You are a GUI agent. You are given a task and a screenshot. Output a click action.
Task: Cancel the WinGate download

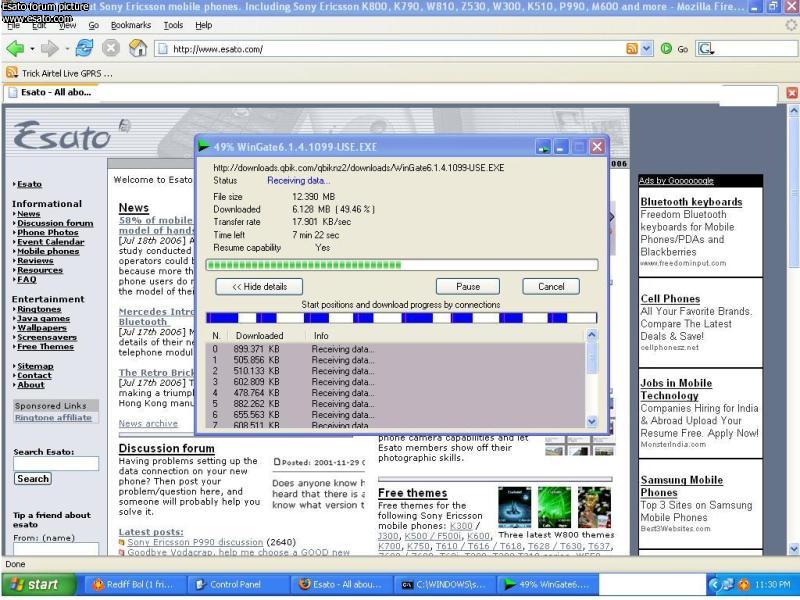551,287
